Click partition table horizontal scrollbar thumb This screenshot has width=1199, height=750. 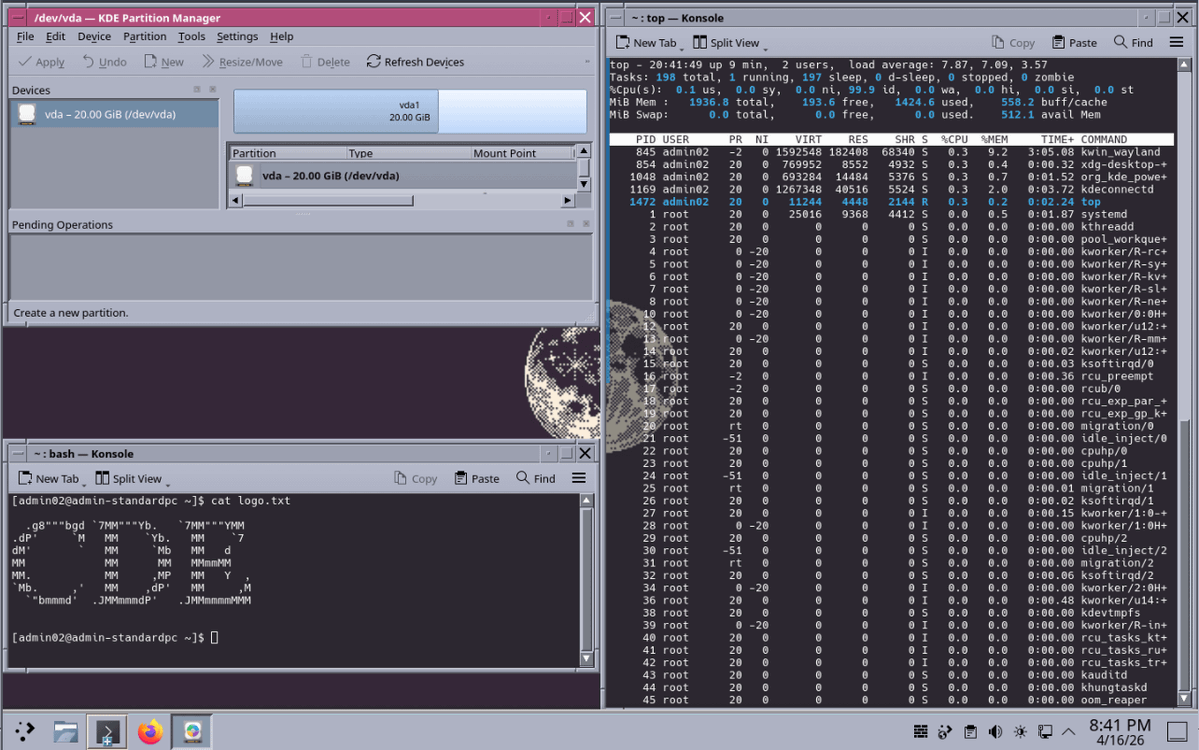click(328, 200)
